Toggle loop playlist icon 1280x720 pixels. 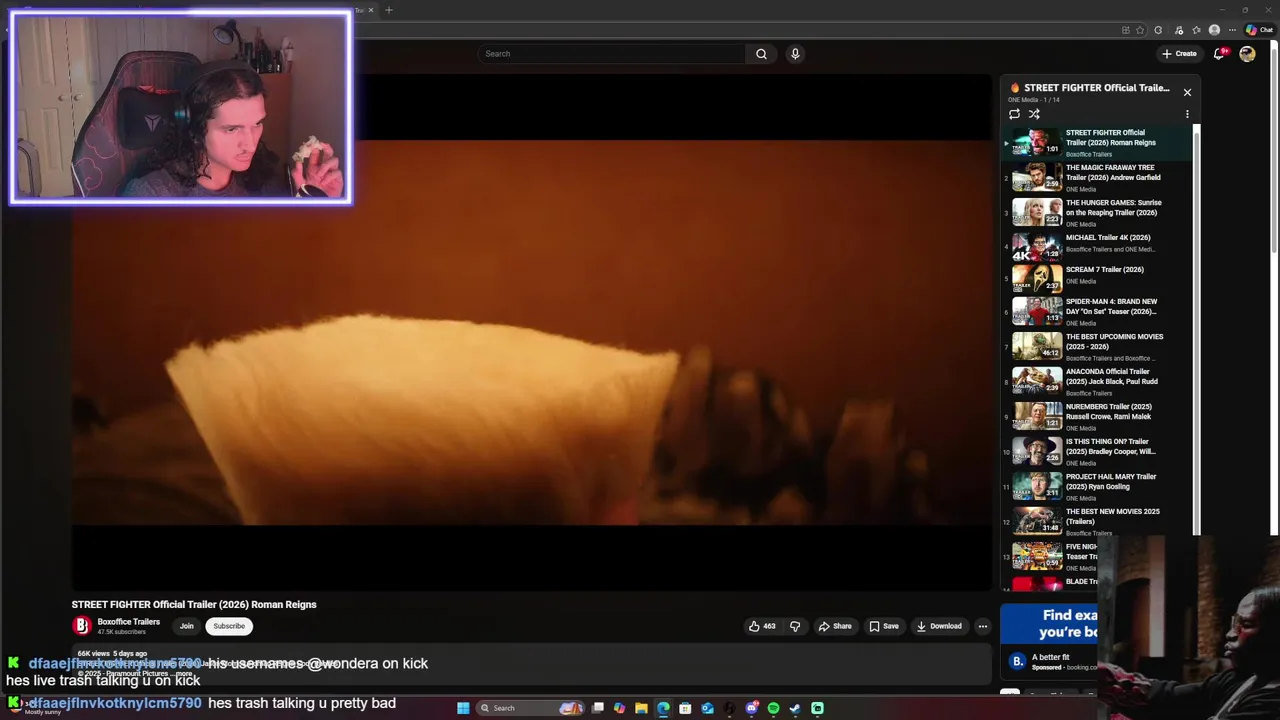(1014, 114)
